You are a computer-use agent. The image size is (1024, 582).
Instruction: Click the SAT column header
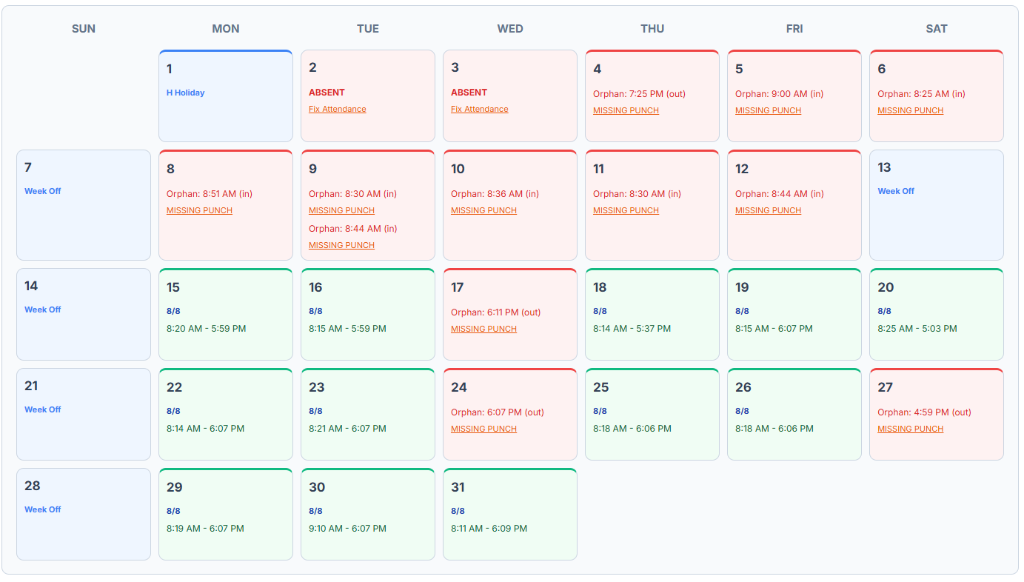pyautogui.click(x=936, y=28)
